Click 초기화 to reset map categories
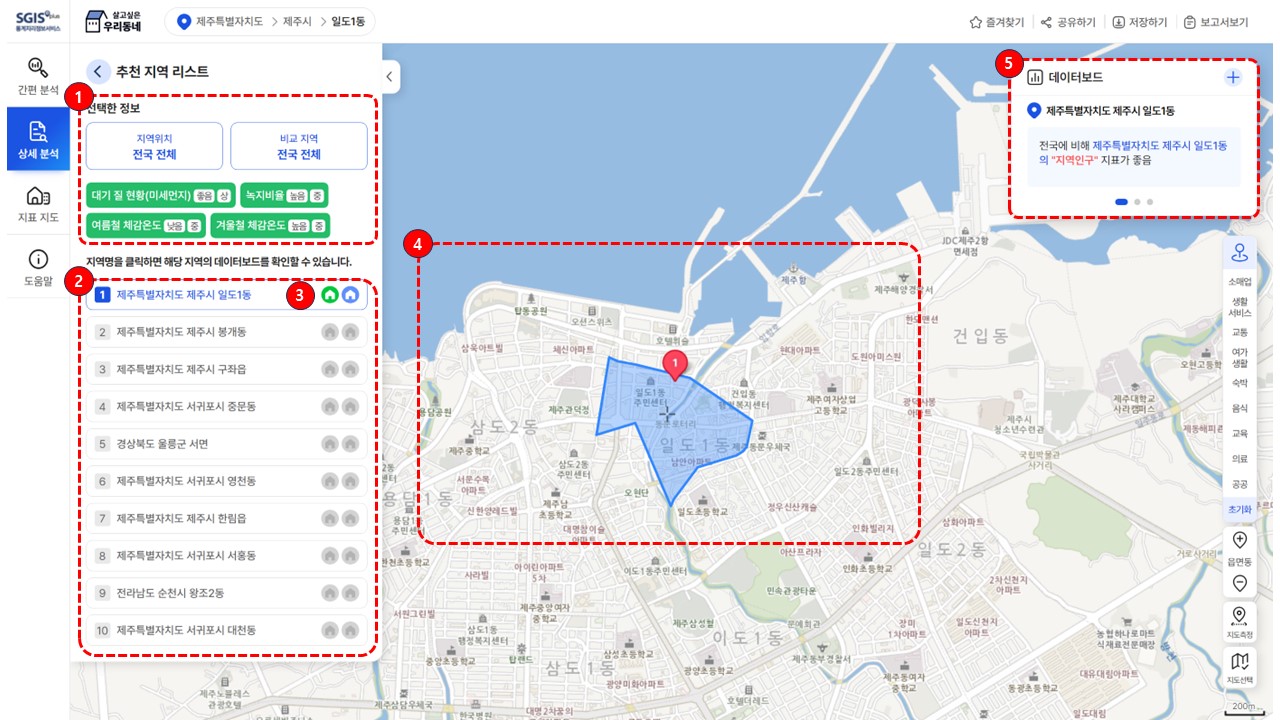Screen dimensions: 1280x720 1240,509
